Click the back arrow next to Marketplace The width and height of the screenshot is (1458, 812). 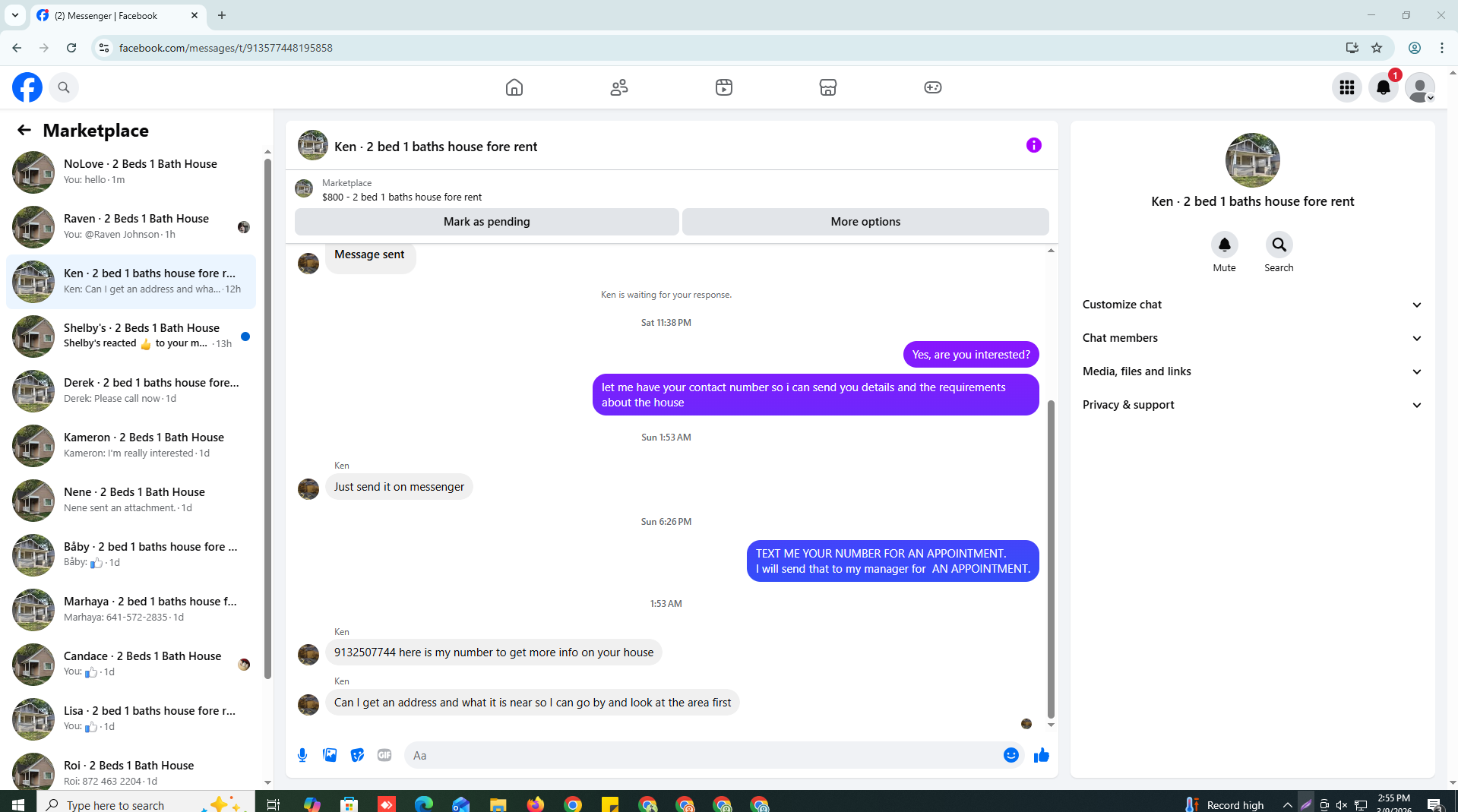point(24,130)
